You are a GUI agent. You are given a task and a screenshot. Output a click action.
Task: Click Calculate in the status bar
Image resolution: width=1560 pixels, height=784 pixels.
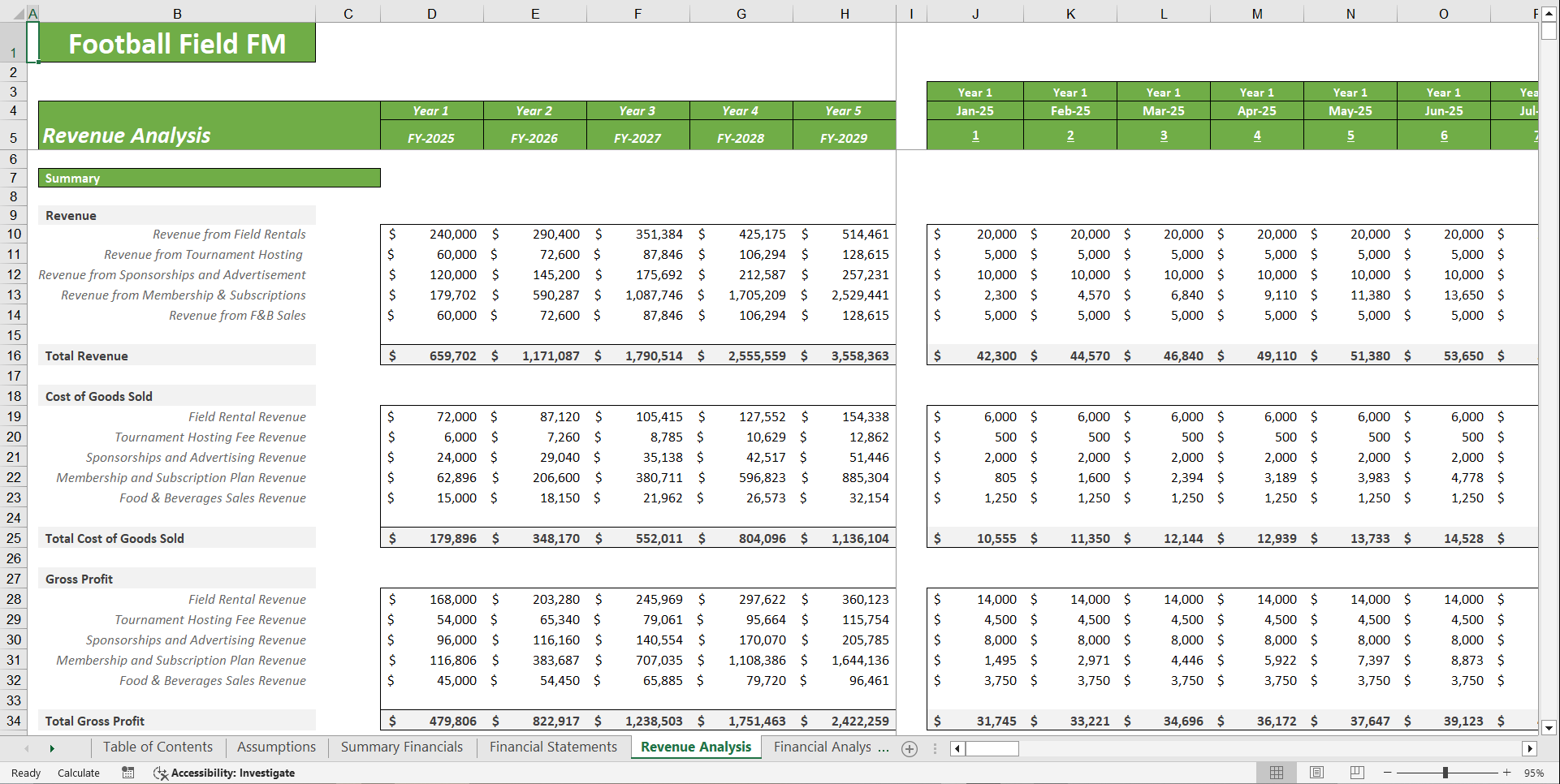pyautogui.click(x=78, y=773)
